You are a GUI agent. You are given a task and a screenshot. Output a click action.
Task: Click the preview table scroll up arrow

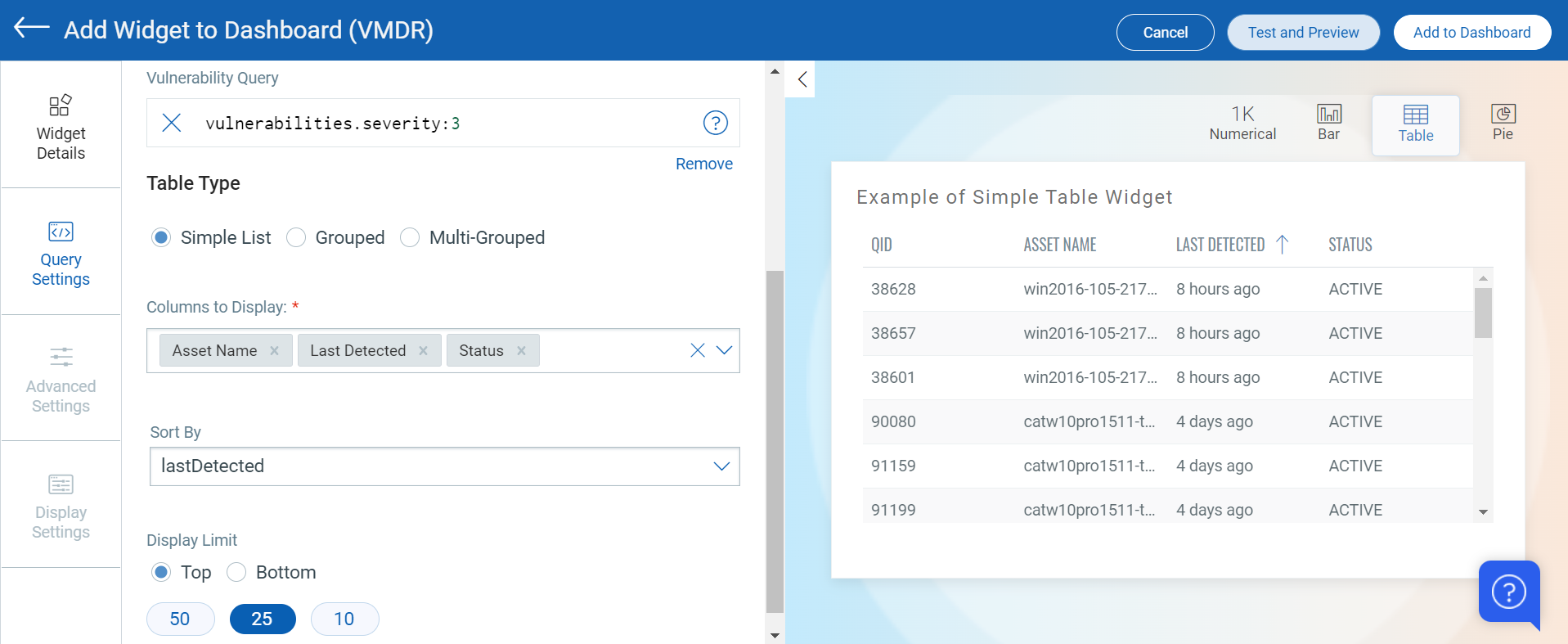pos(1483,278)
